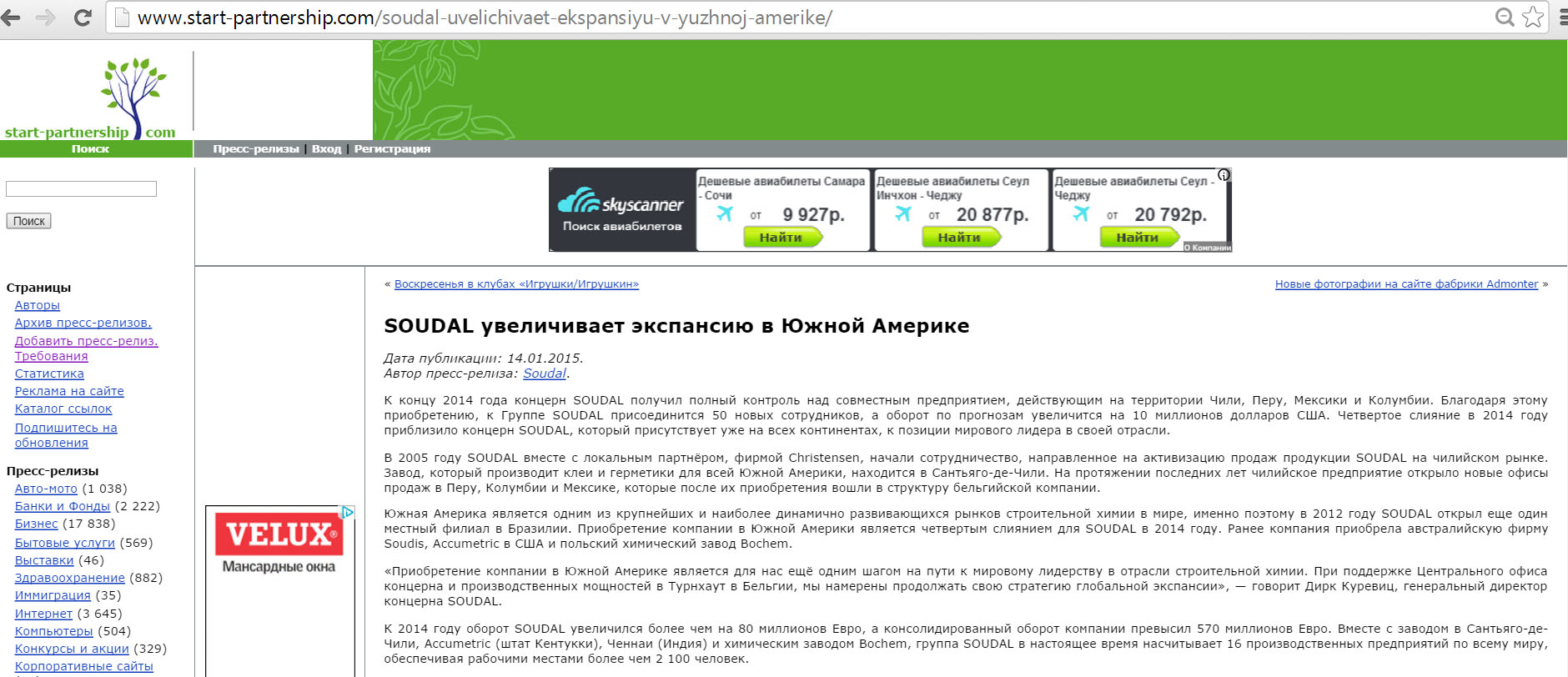This screenshot has width=1568, height=677.
Task: Open the Здравоохранение category
Action: click(x=70, y=578)
